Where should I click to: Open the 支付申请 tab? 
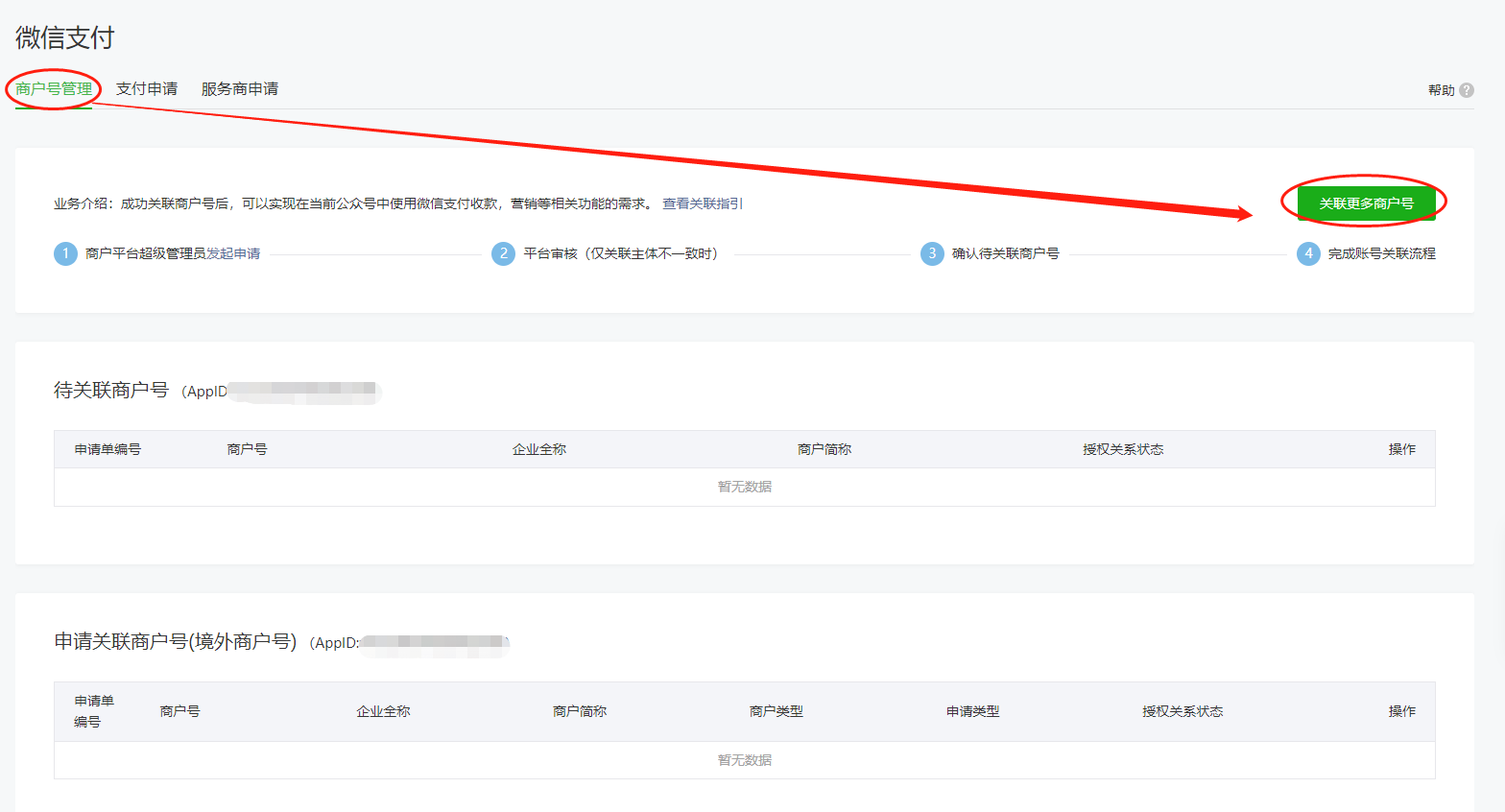click(x=147, y=89)
